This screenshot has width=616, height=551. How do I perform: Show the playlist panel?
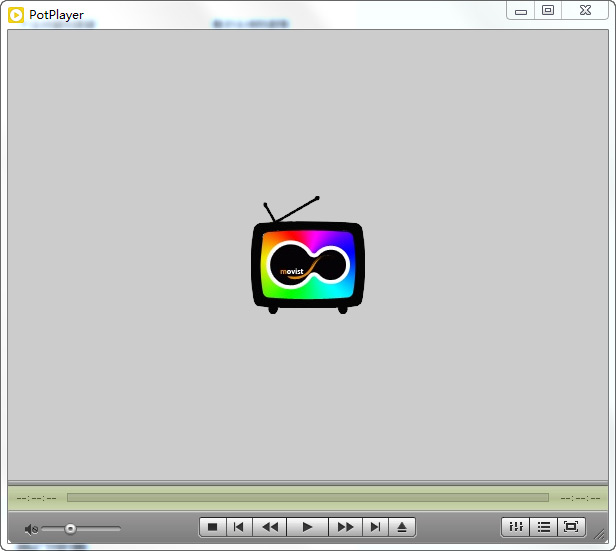pyautogui.click(x=543, y=527)
